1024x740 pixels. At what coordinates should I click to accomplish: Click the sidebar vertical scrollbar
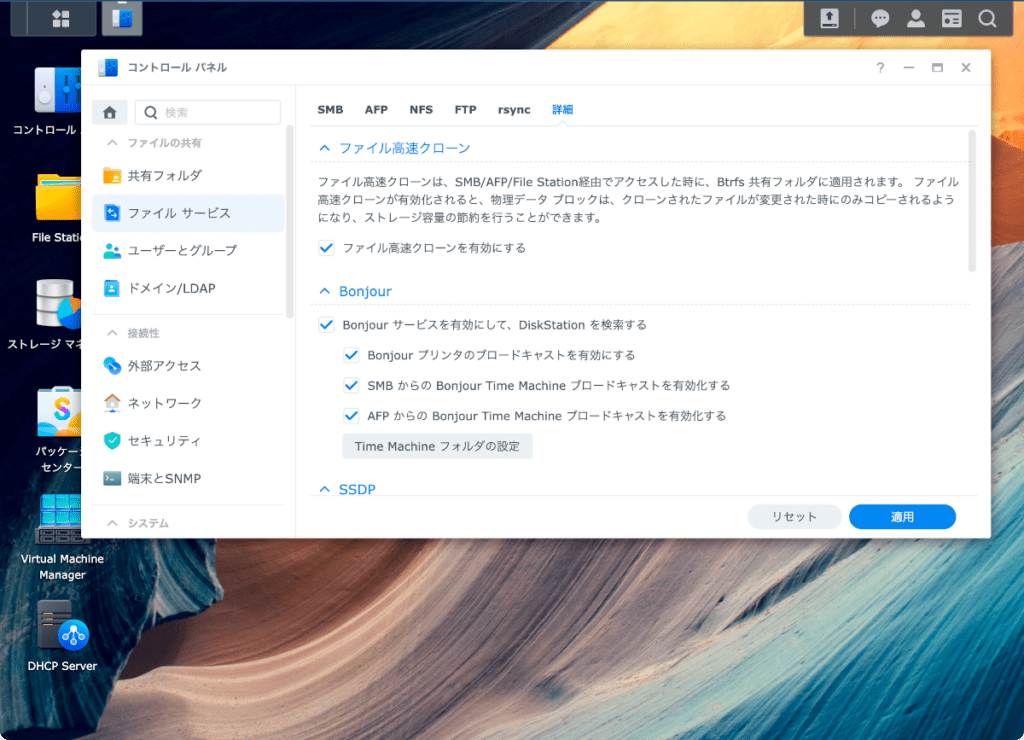tap(290, 222)
